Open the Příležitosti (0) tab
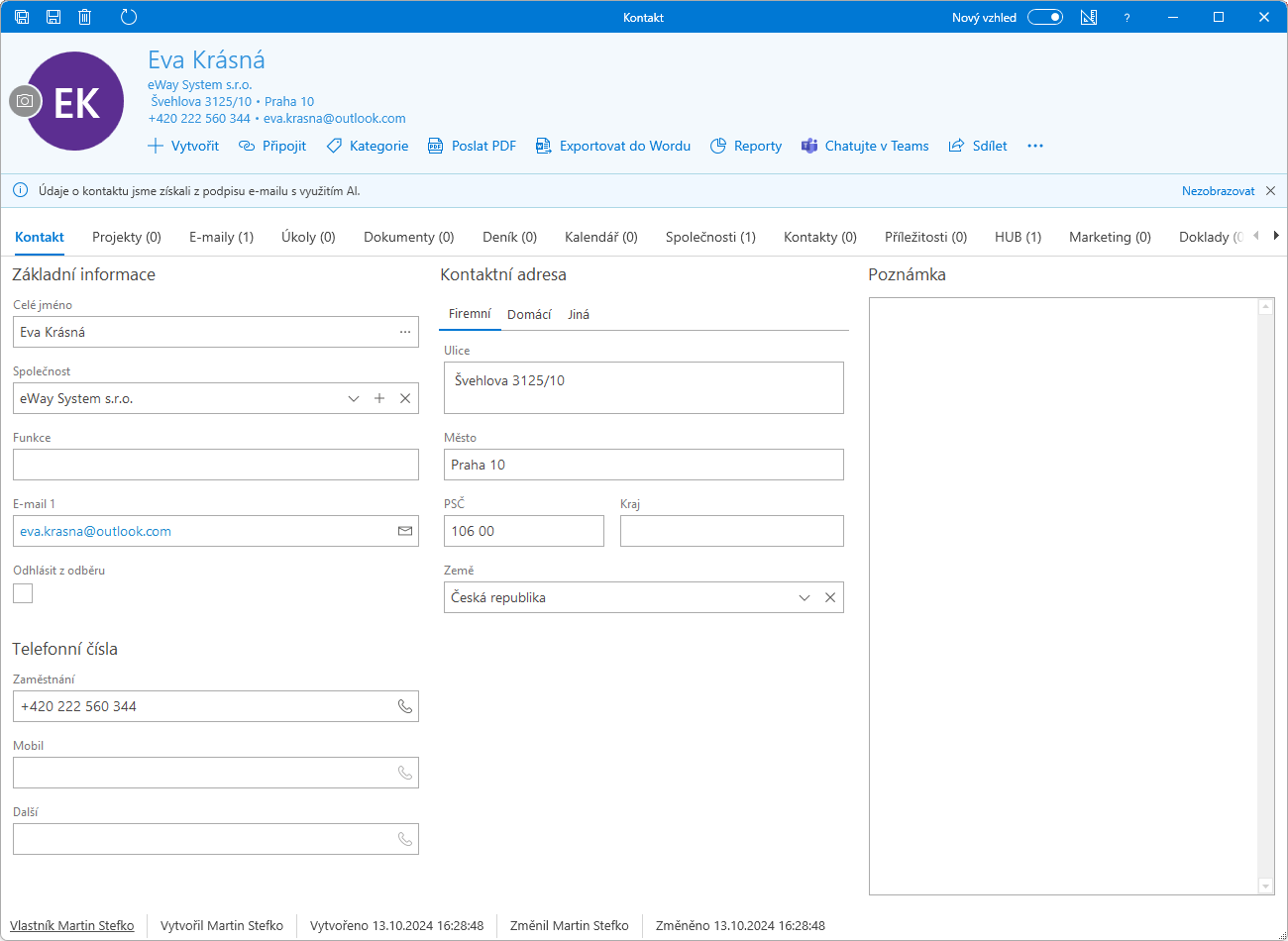The width and height of the screenshot is (1288, 941). tap(925, 237)
